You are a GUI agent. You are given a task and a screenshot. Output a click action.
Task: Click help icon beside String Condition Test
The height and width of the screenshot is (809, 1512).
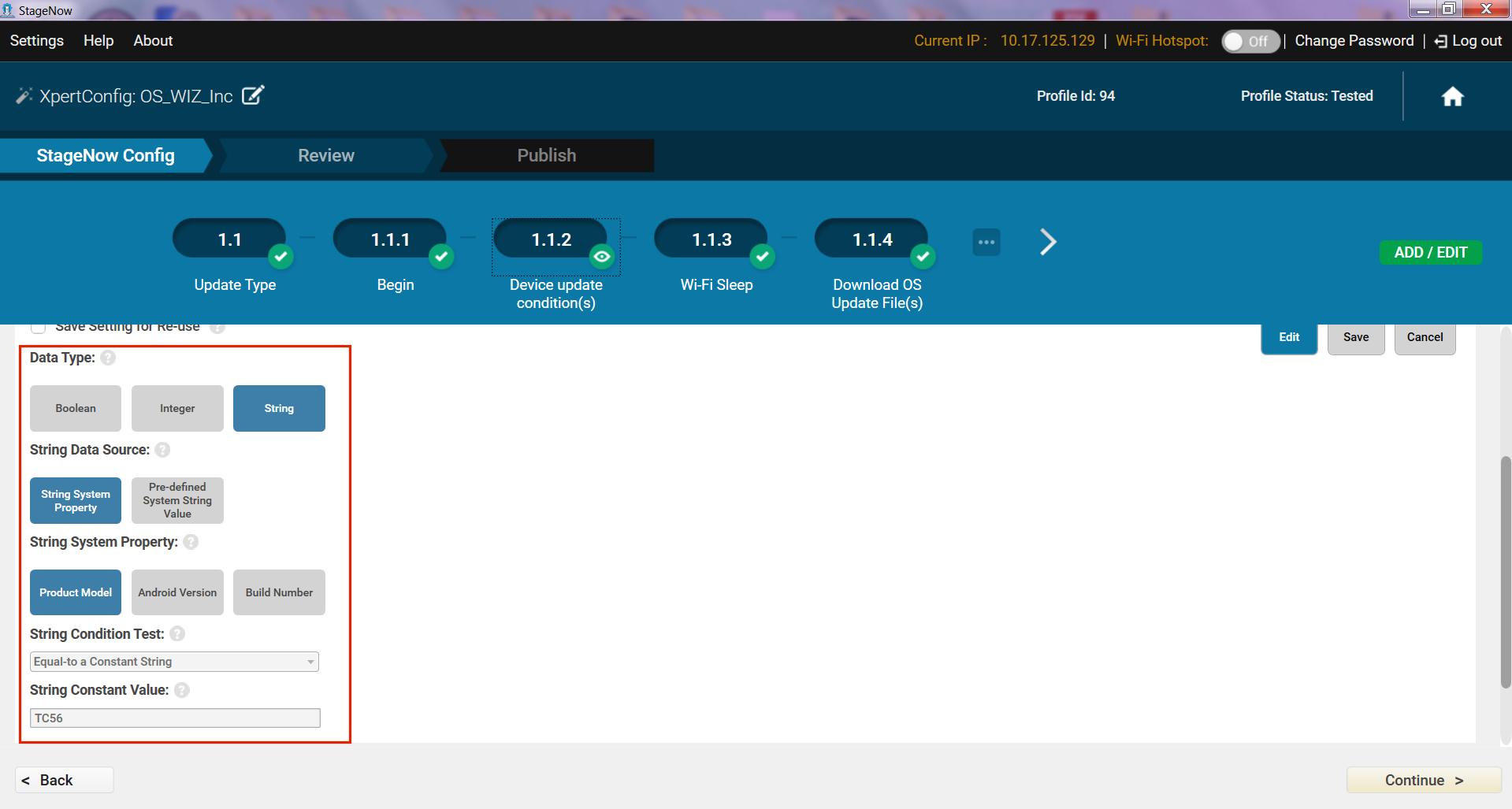[177, 634]
